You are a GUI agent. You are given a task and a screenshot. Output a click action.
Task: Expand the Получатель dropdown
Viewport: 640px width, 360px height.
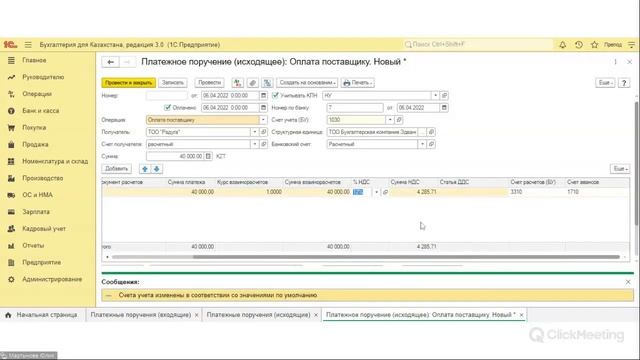(x=255, y=132)
